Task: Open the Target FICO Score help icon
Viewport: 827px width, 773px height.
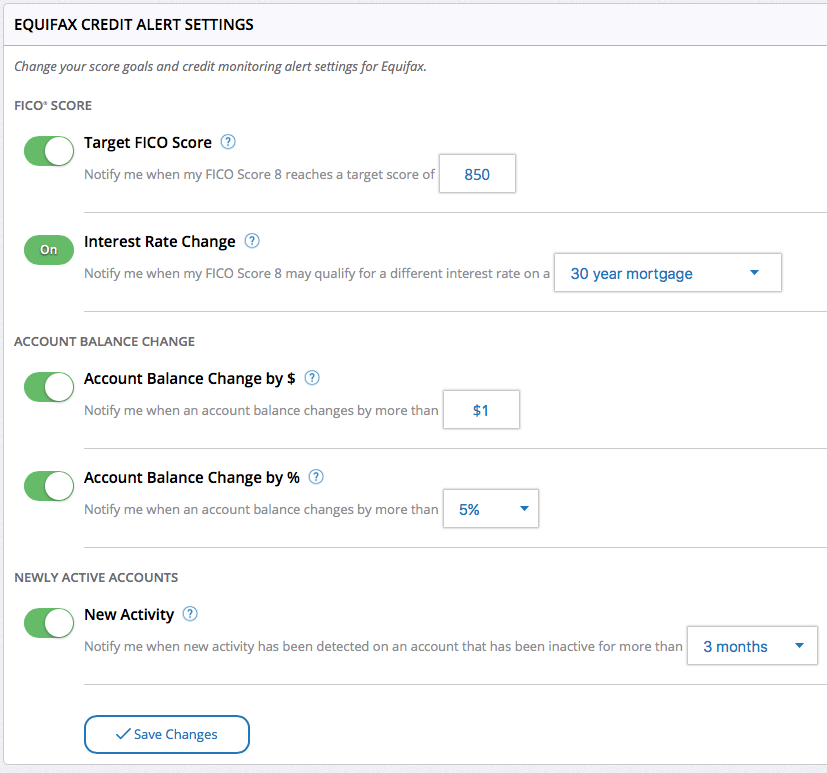Action: (227, 142)
